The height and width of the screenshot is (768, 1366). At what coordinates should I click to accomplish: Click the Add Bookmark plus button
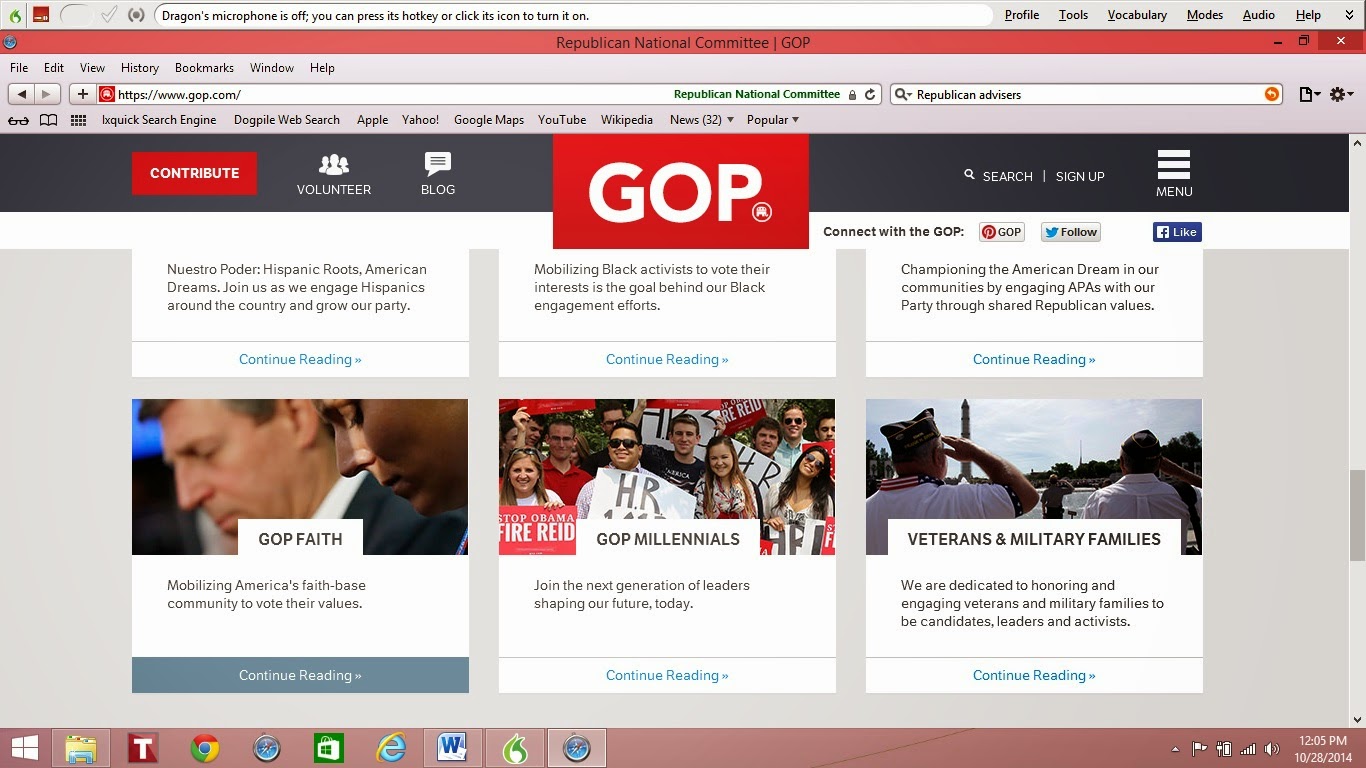(82, 94)
